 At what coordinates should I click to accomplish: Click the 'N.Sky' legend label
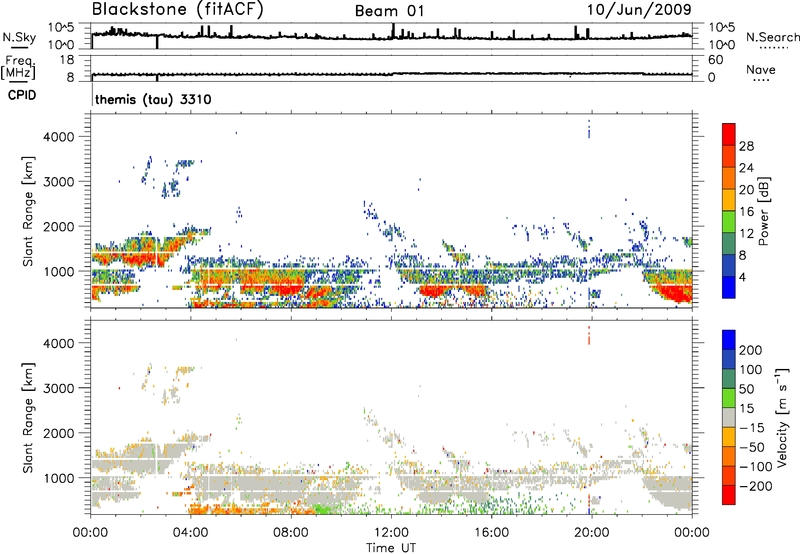coord(19,37)
